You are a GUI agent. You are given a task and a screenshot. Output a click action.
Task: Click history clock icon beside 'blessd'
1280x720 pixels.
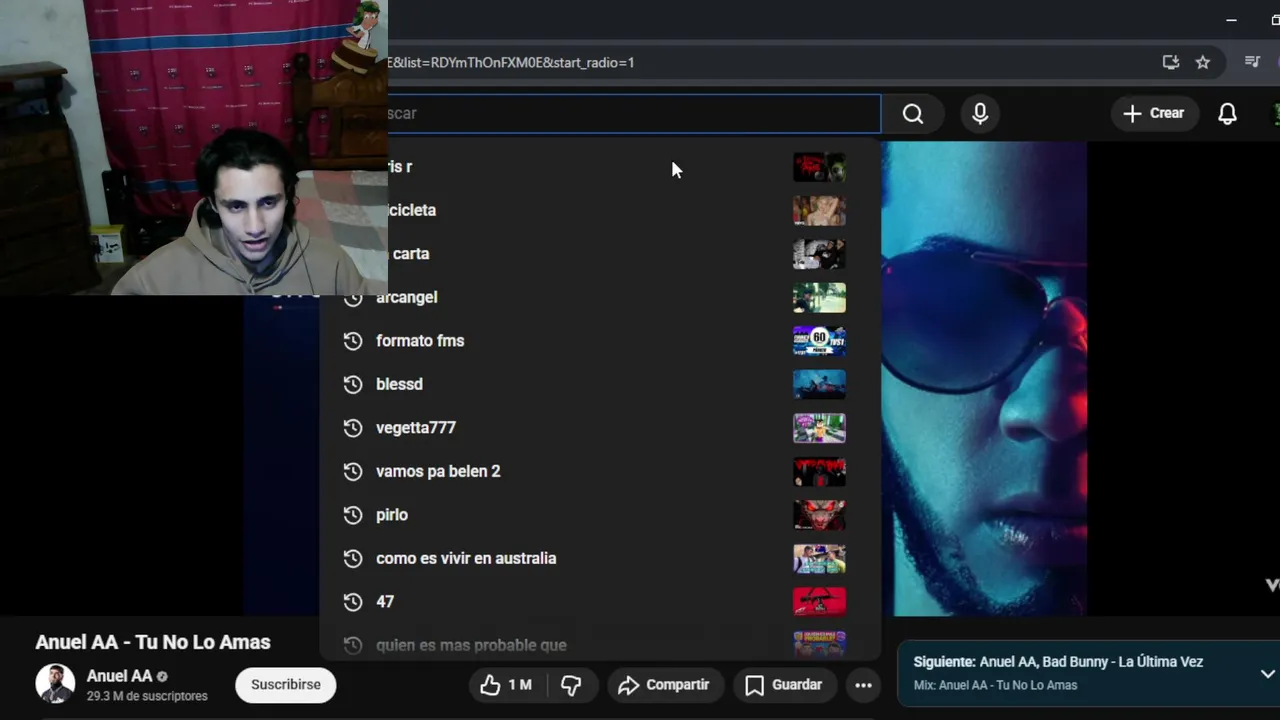click(352, 384)
